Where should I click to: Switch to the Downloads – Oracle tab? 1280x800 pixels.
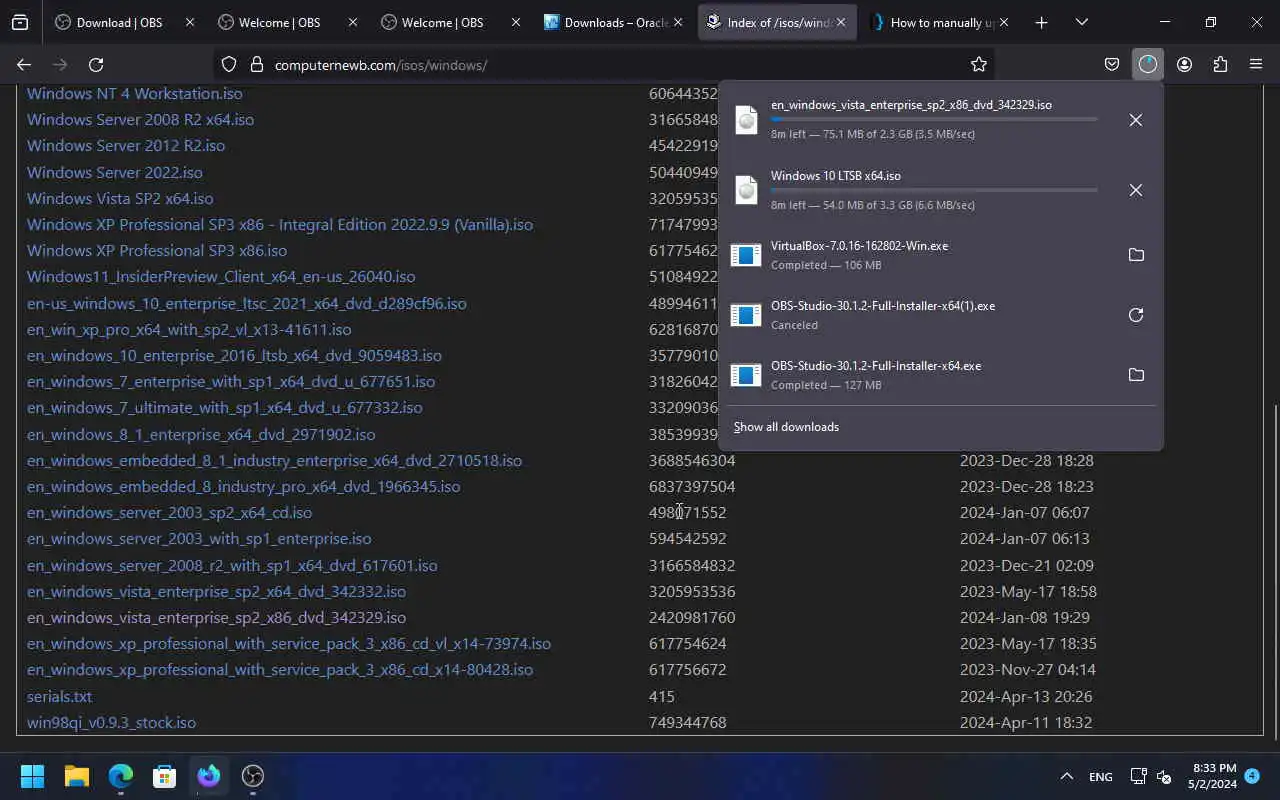(613, 22)
